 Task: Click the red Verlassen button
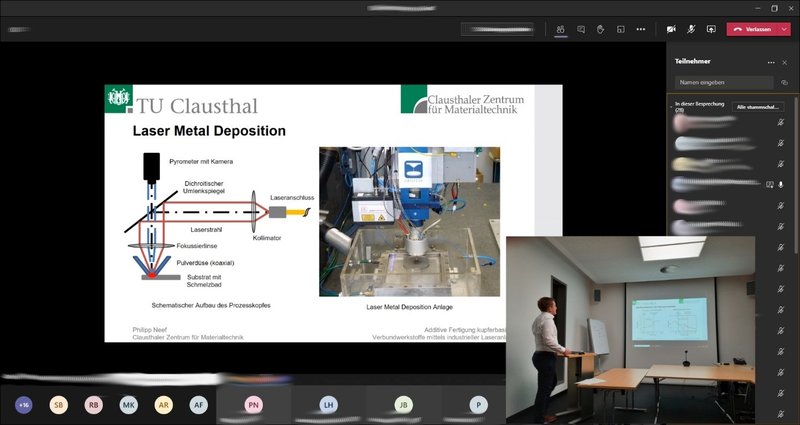pos(753,29)
